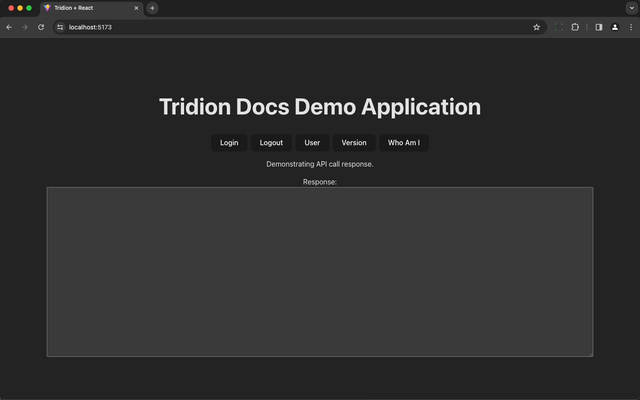
Task: Close the window with red button
Action: tap(11, 8)
